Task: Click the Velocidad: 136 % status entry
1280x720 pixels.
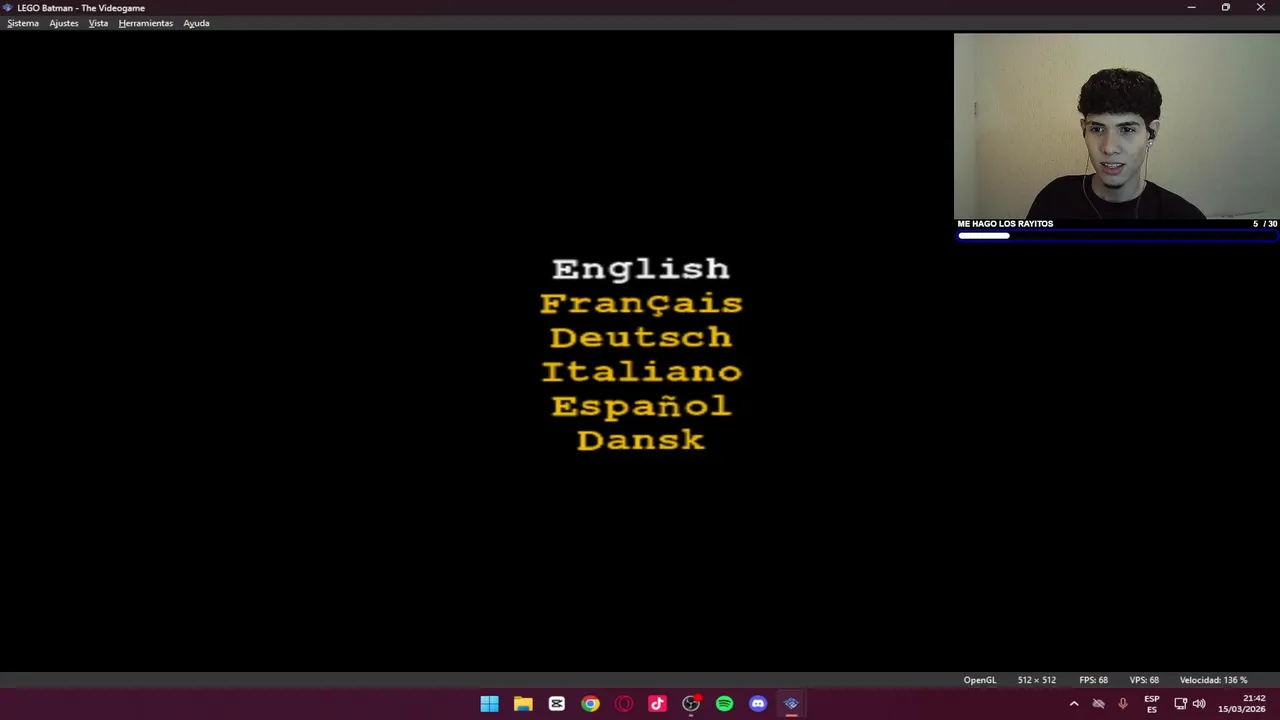Action: pos(1213,680)
